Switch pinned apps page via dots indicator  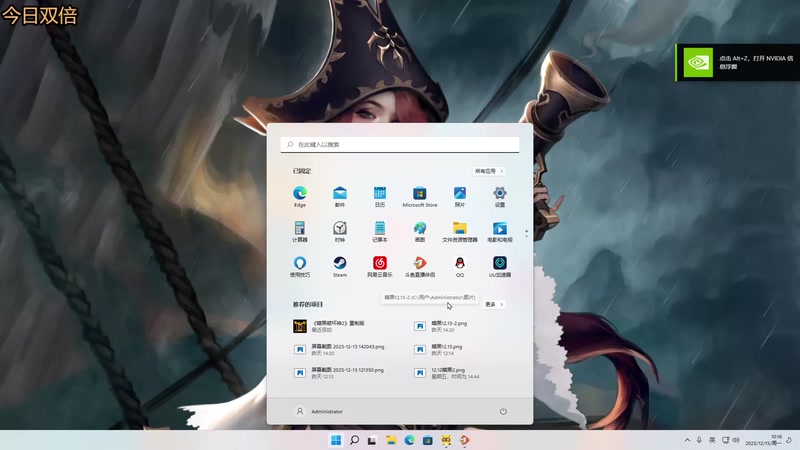[x=526, y=233]
